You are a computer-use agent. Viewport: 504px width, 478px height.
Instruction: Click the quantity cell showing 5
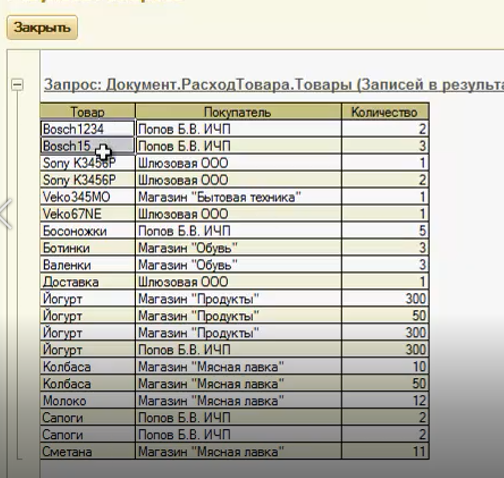385,231
